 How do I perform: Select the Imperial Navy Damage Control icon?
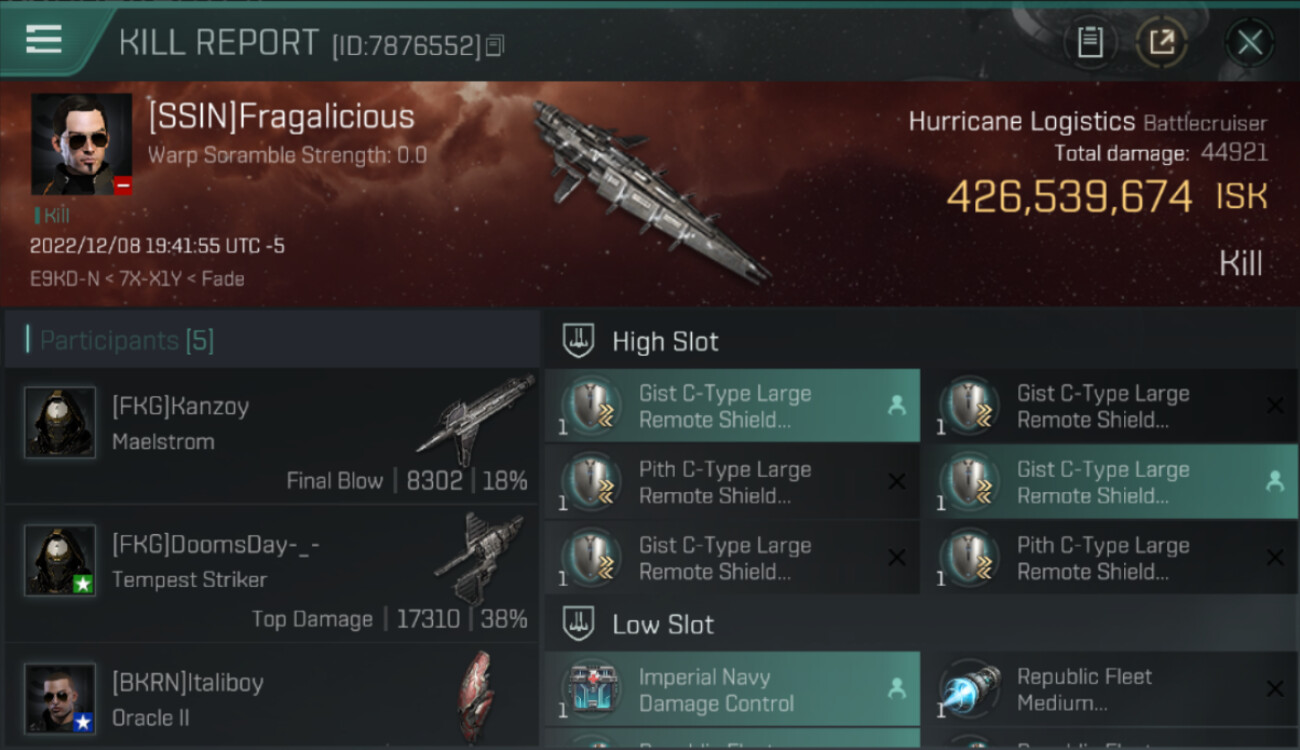(x=593, y=688)
